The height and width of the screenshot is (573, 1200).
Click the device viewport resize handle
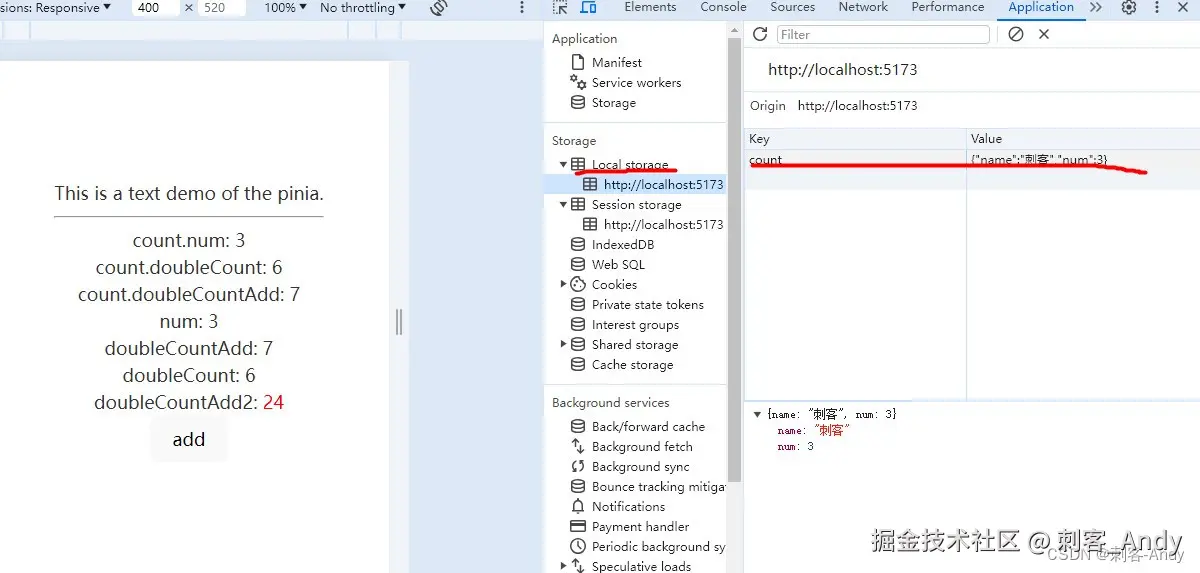click(x=399, y=322)
